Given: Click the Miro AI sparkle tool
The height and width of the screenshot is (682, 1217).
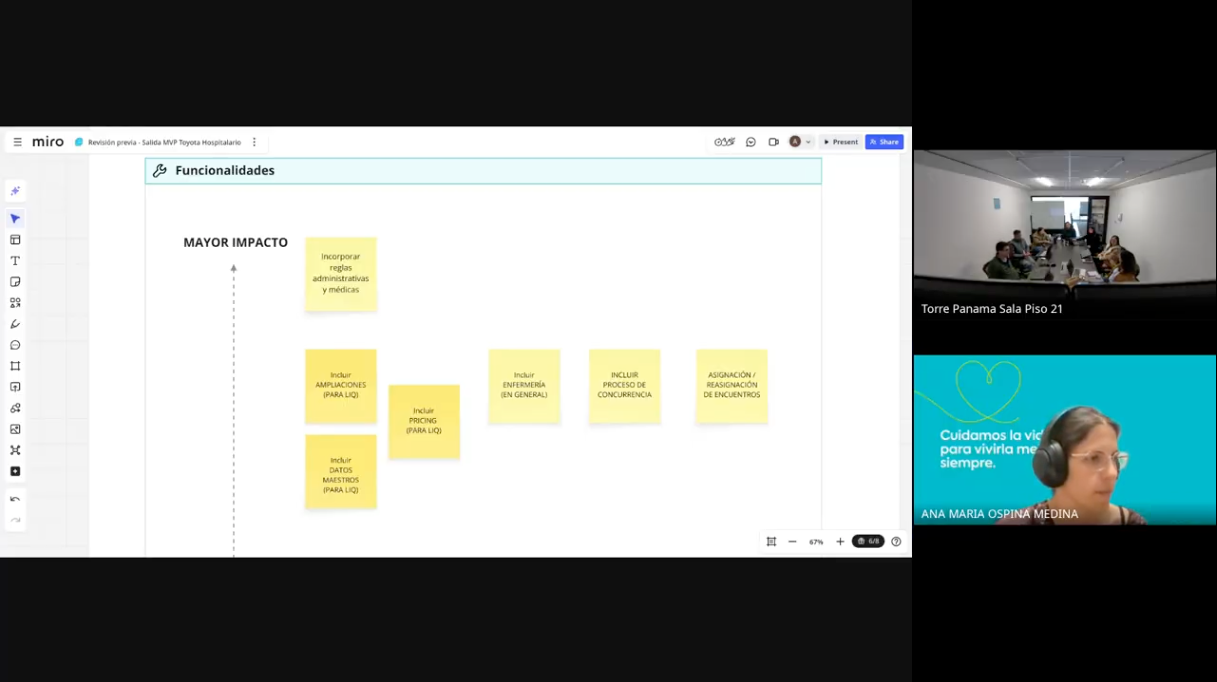Looking at the screenshot, I should click(15, 191).
